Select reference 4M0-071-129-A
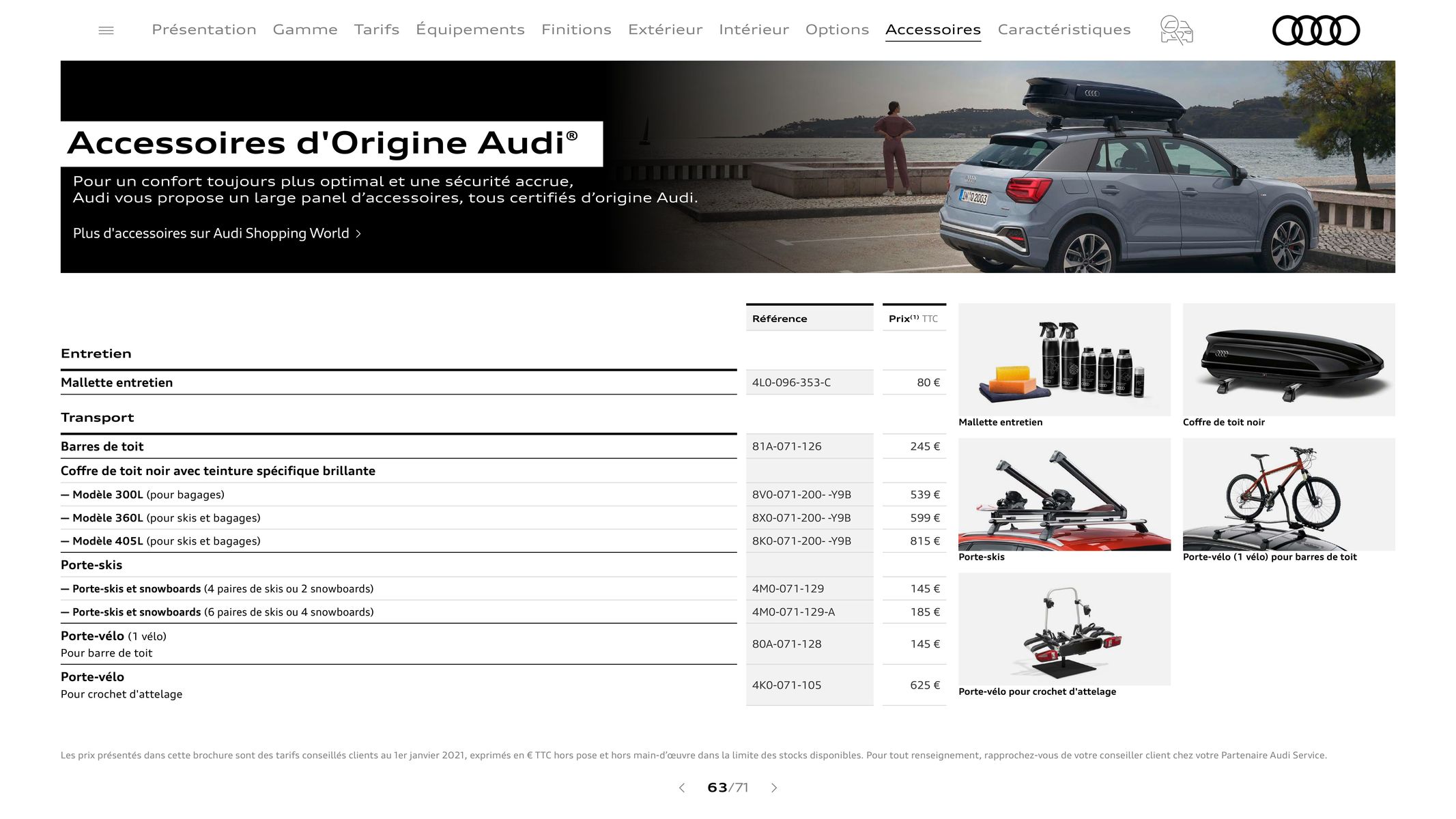 793,612
